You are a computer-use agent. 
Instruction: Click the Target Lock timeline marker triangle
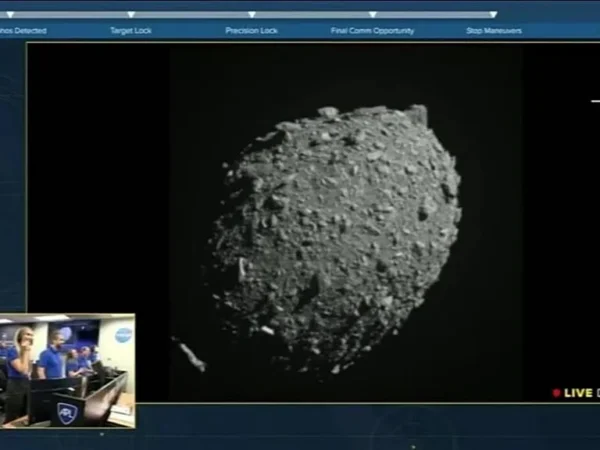pyautogui.click(x=131, y=15)
